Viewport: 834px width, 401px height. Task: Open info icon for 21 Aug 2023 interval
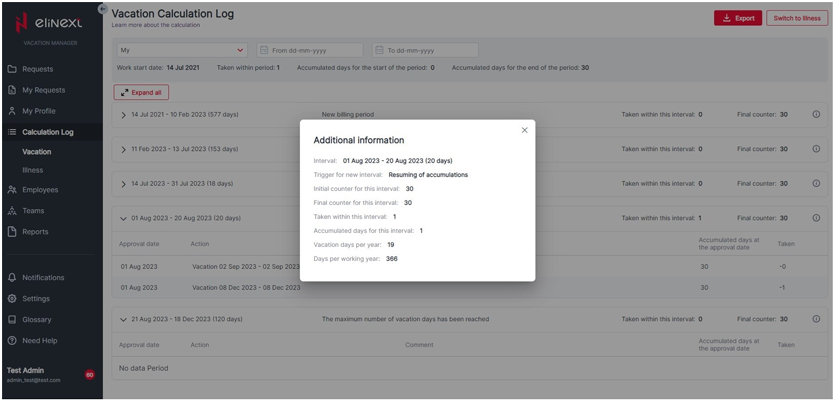pyautogui.click(x=816, y=319)
